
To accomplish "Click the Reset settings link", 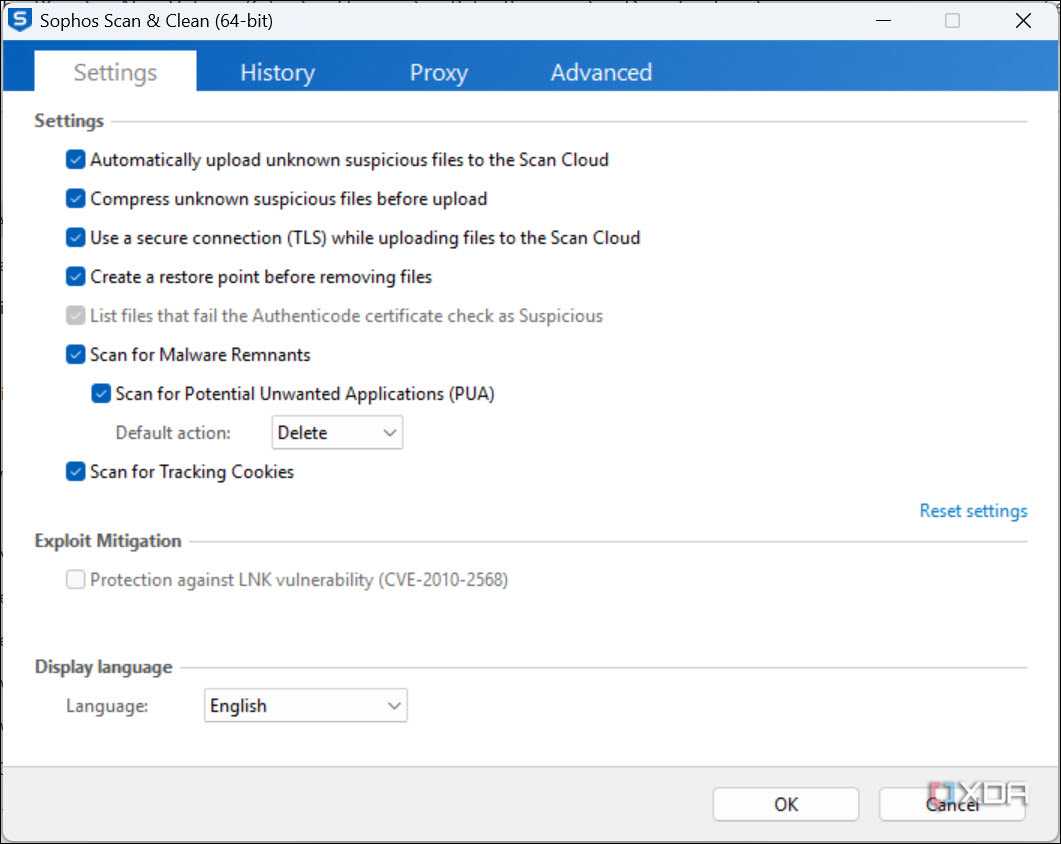I will [x=973, y=511].
